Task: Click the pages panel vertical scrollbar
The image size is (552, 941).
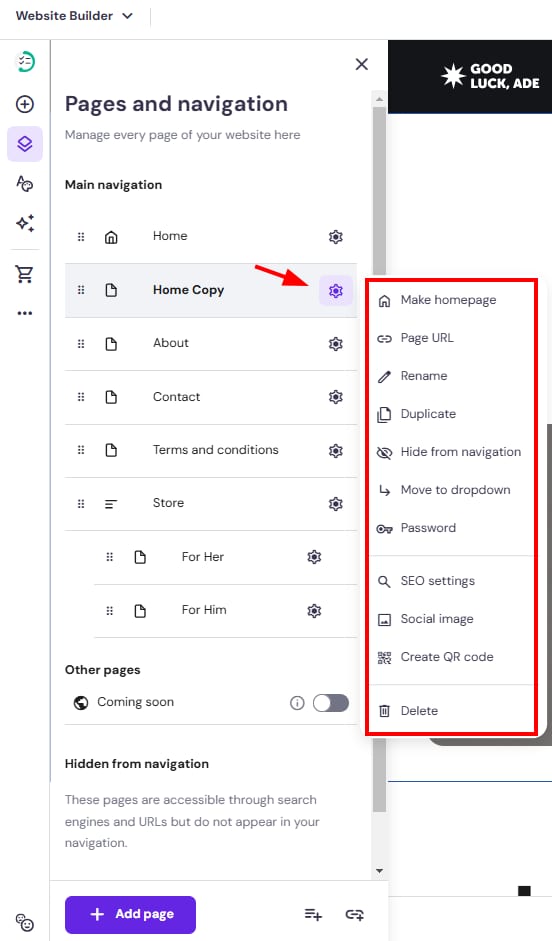Action: pyautogui.click(x=379, y=459)
